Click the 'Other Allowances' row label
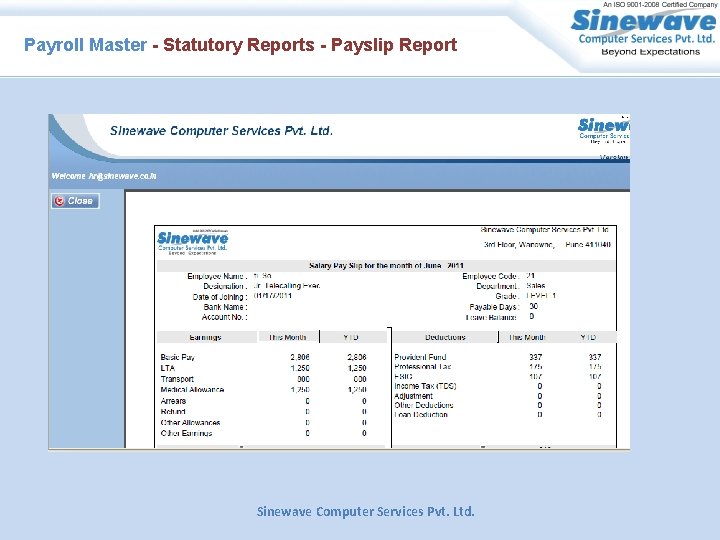The height and width of the screenshot is (540, 720). (x=191, y=422)
